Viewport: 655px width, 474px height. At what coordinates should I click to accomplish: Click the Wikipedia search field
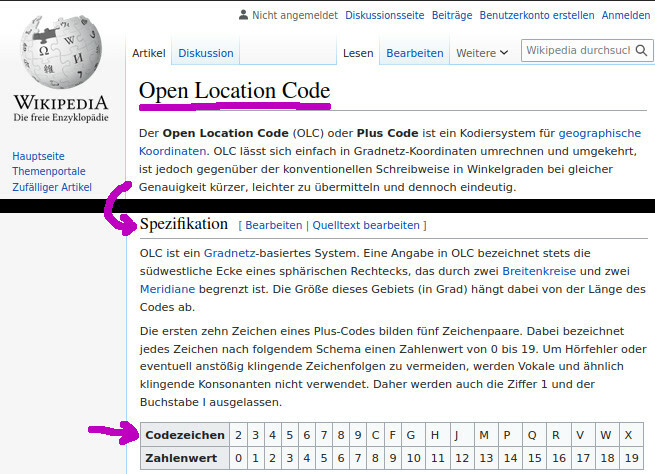(577, 50)
